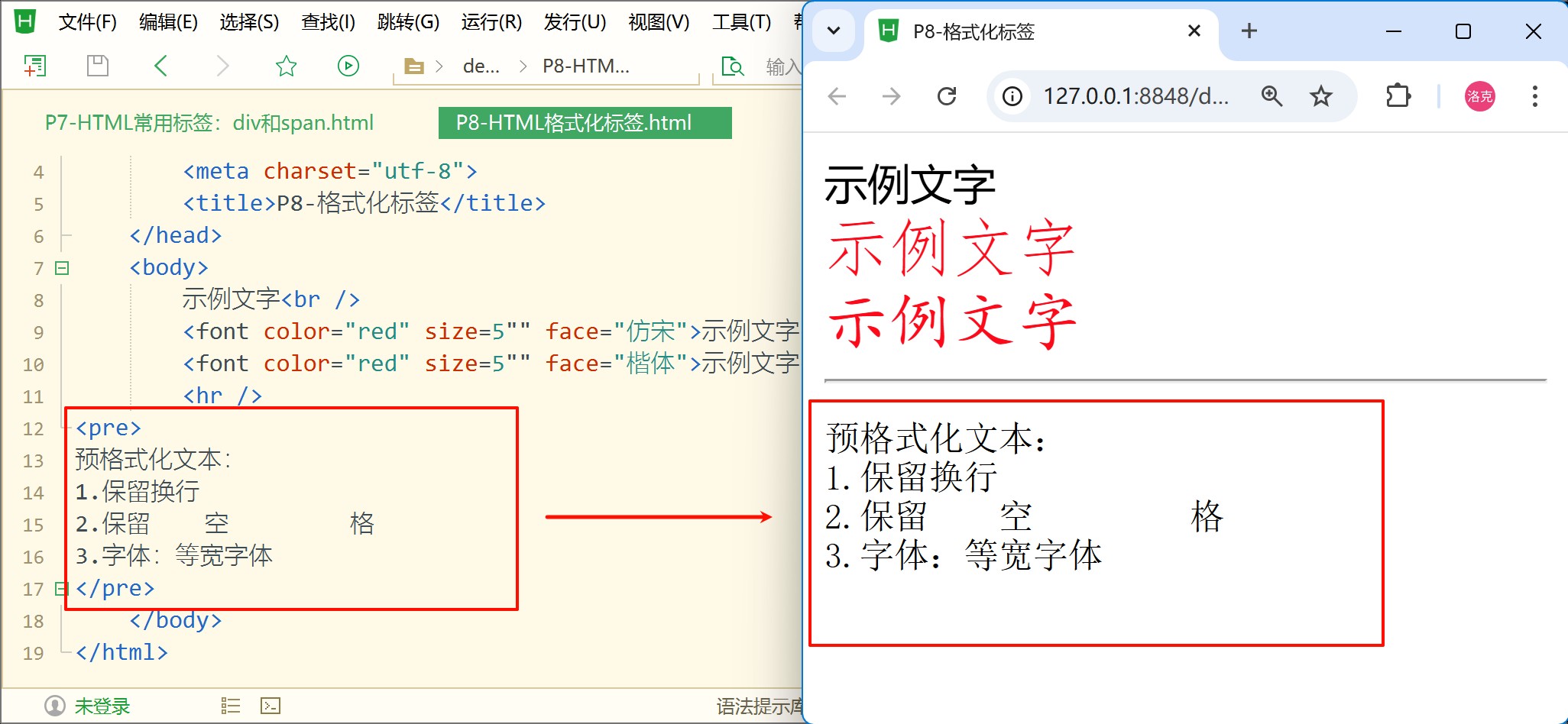Open the browser extensions puzzle icon

tap(1398, 96)
